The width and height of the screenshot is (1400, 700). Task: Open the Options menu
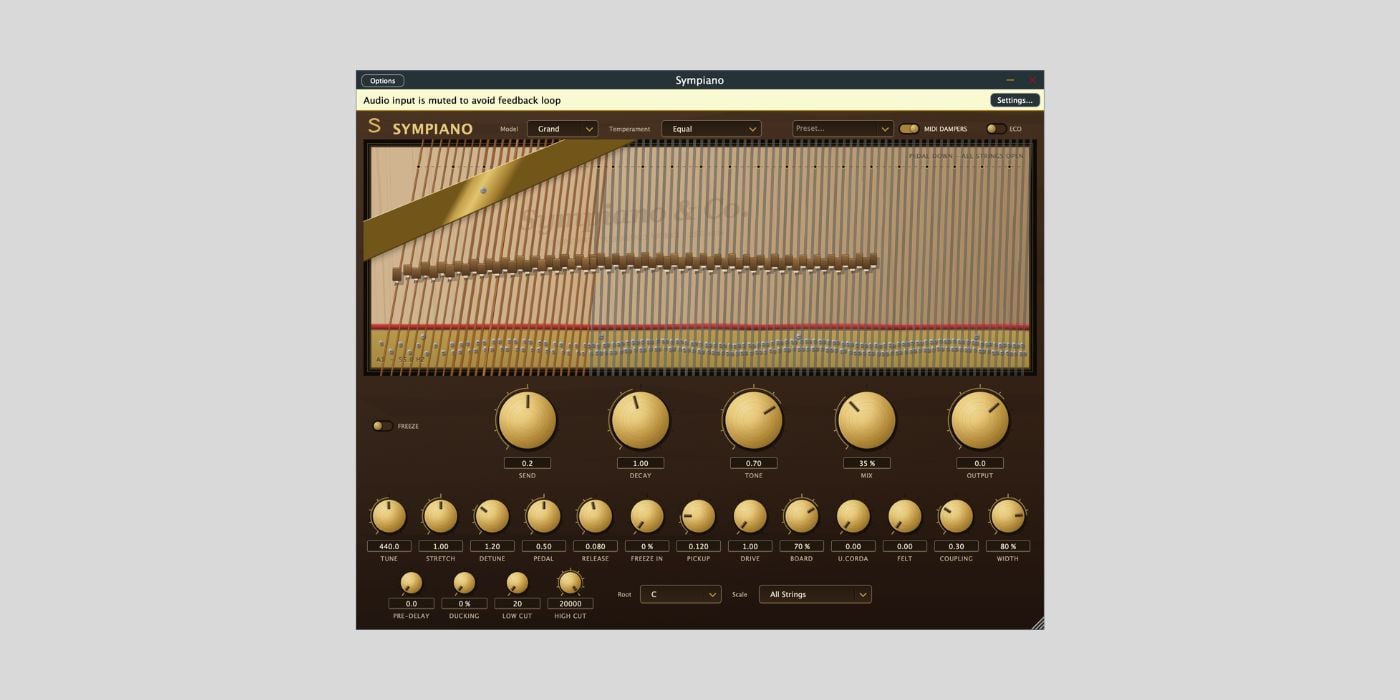point(382,81)
